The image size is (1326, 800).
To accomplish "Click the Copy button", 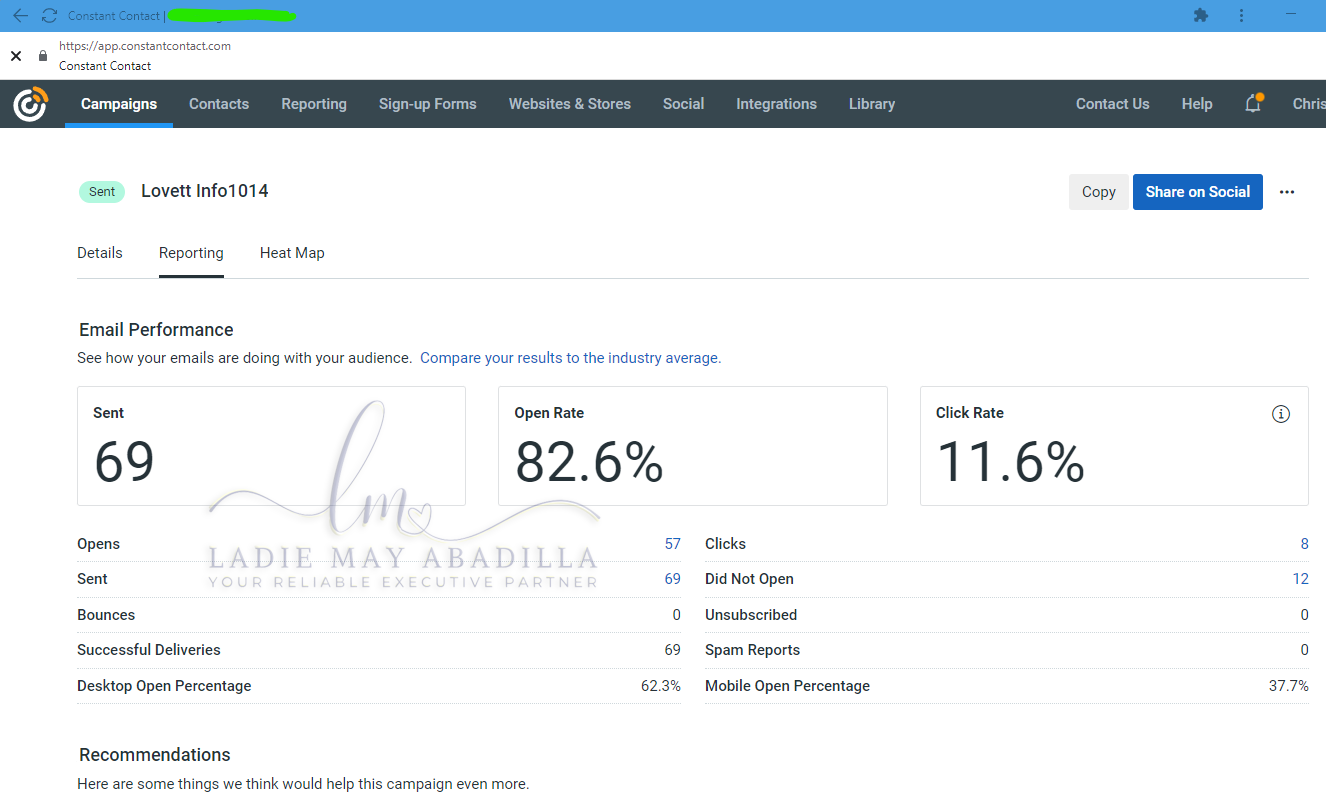I will pos(1099,192).
